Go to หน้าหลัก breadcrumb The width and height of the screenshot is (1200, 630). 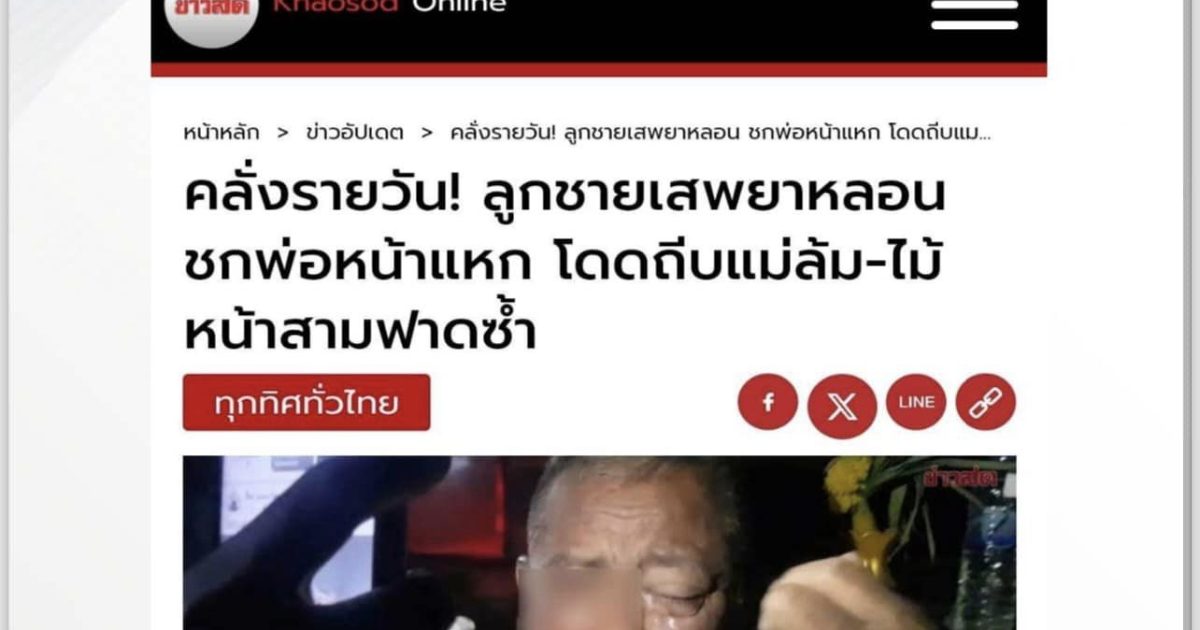point(221,132)
